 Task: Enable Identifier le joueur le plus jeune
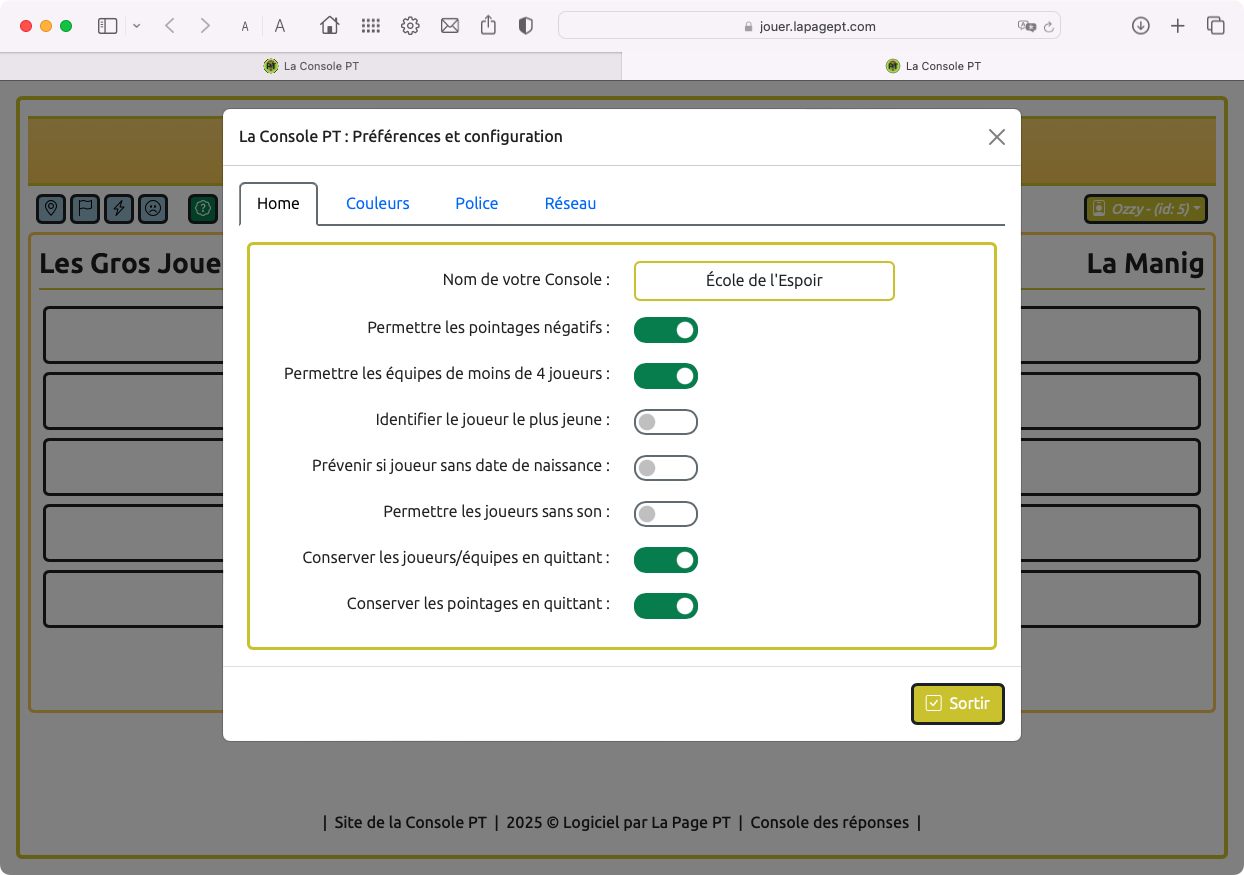pyautogui.click(x=666, y=422)
